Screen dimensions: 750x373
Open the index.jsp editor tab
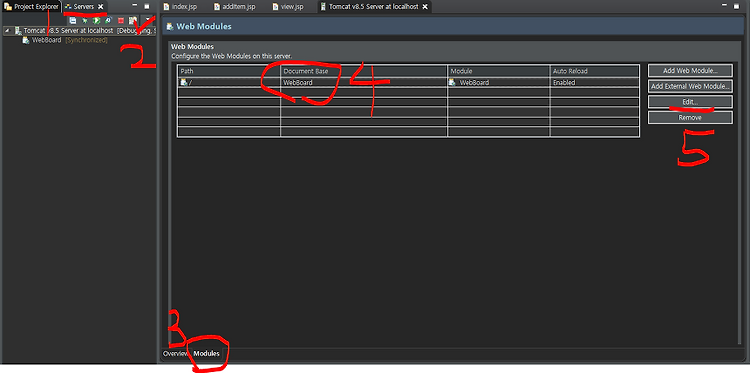click(x=180, y=7)
